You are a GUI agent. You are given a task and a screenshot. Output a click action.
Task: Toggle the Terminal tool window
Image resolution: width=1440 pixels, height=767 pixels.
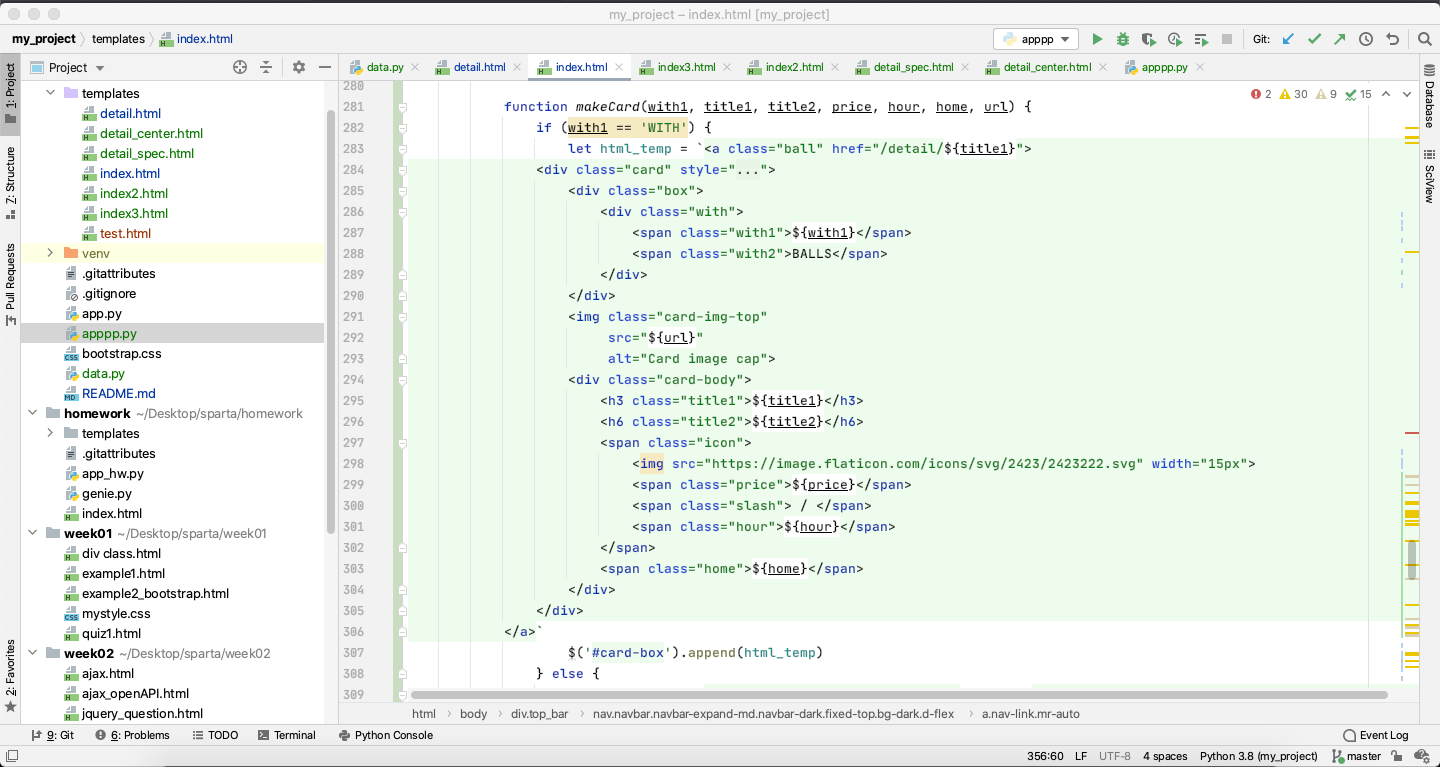[x=286, y=735]
